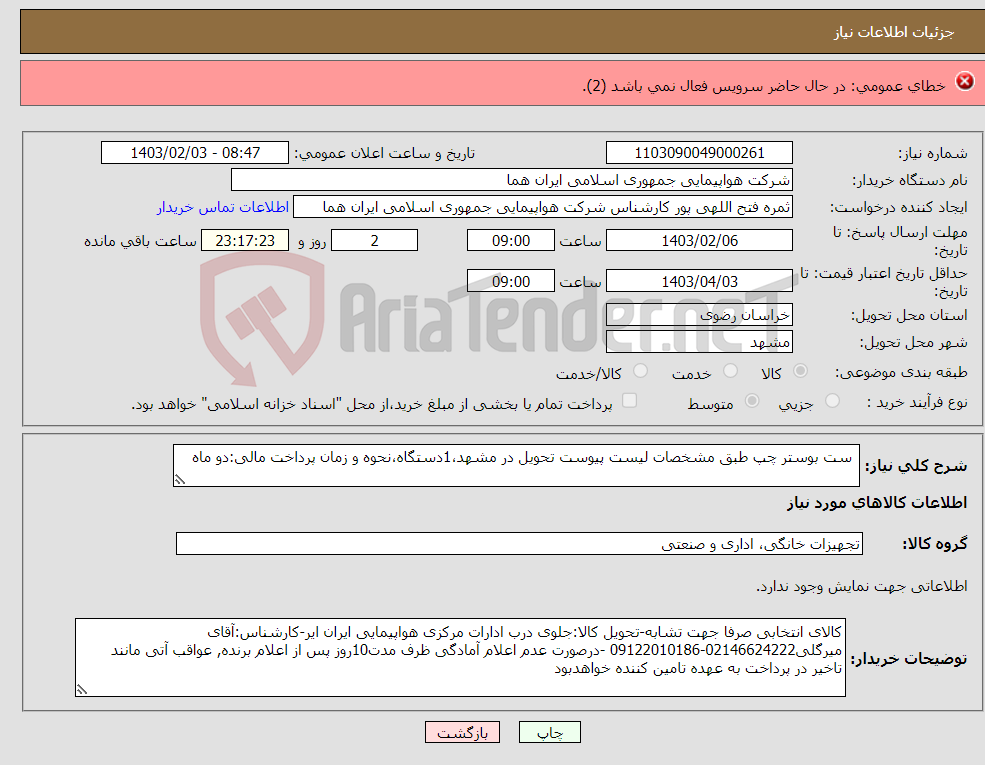Tick the اسناد خزانه اسلامی payment checkbox

[x=629, y=401]
